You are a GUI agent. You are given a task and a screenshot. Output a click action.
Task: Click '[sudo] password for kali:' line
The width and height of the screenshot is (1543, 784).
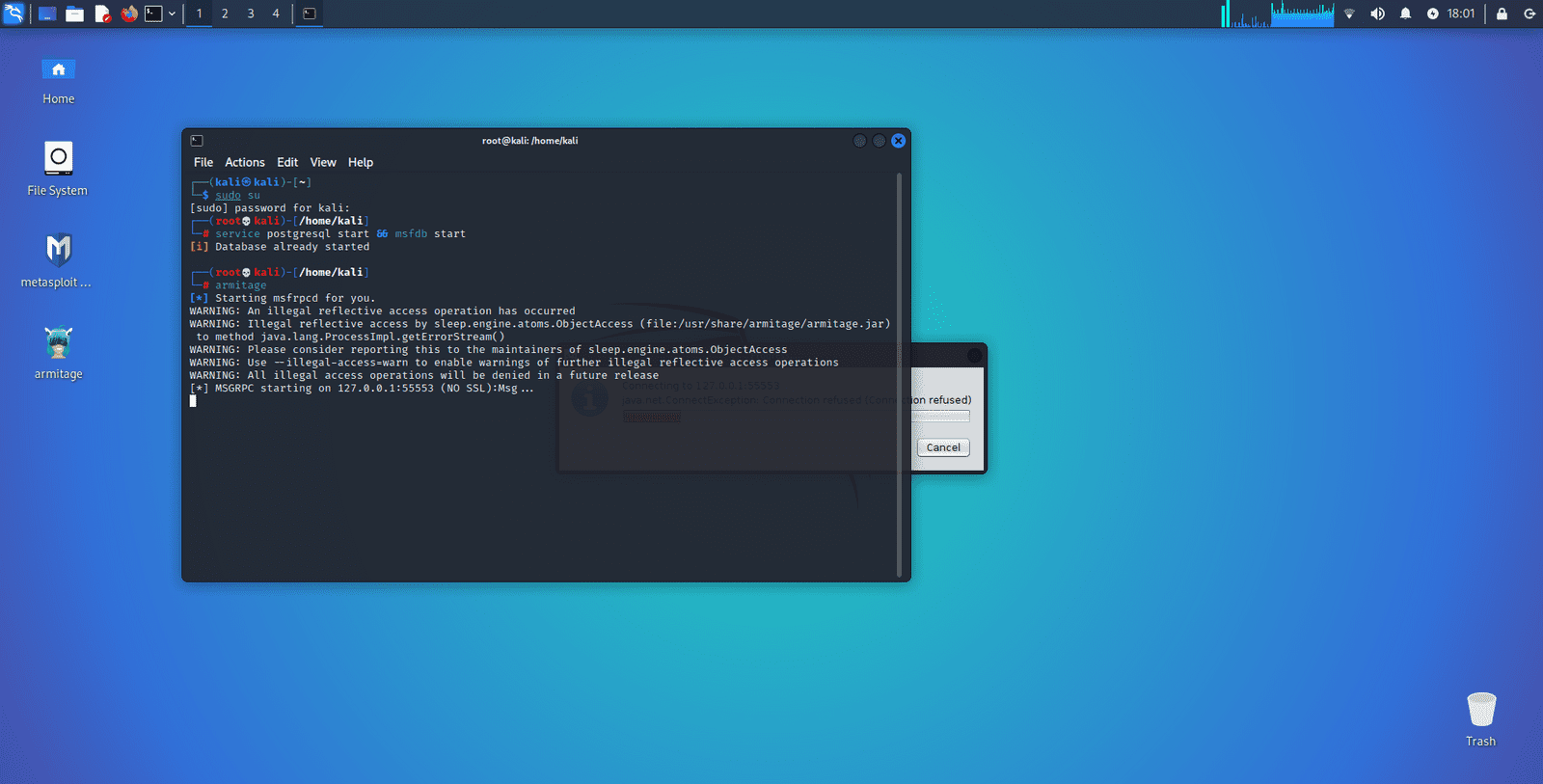270,208
